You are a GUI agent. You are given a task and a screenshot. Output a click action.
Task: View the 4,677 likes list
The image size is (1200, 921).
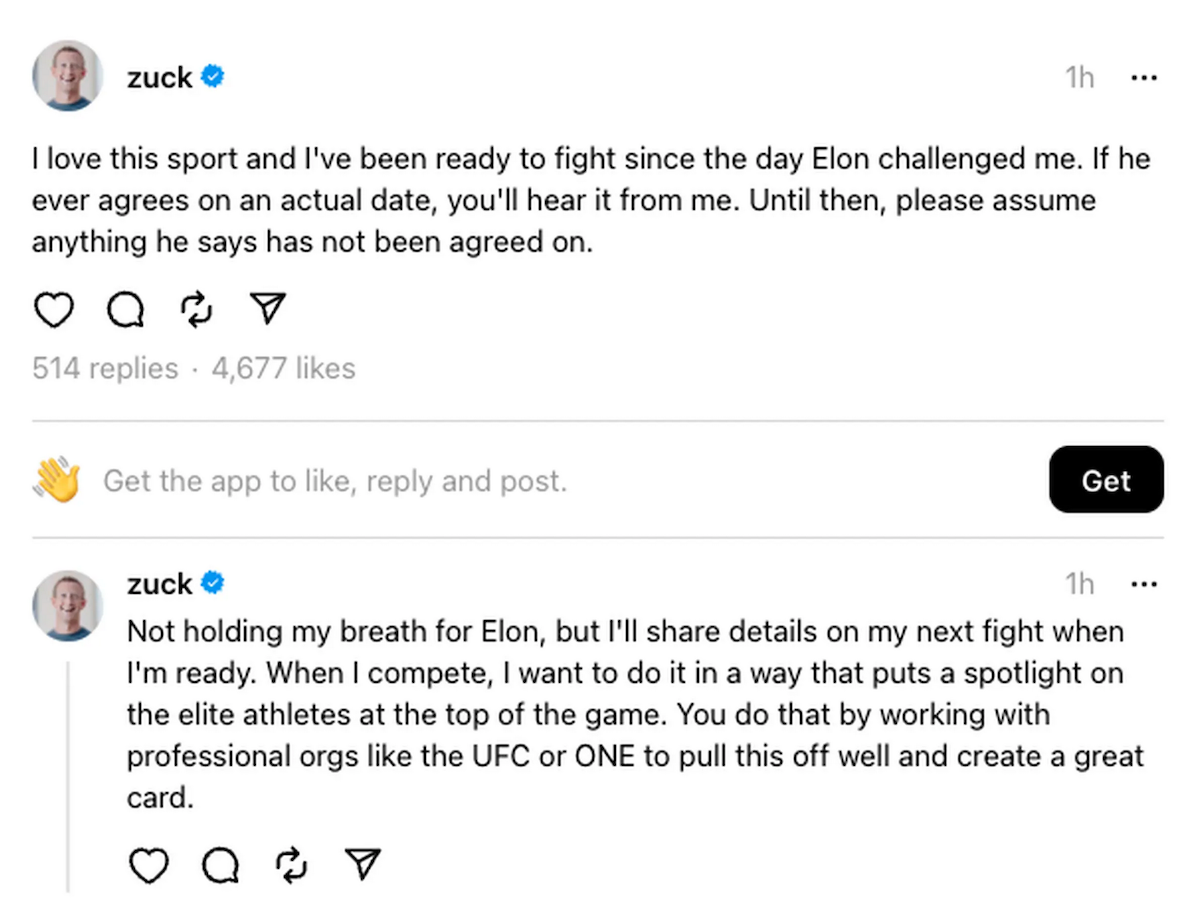[x=283, y=369]
